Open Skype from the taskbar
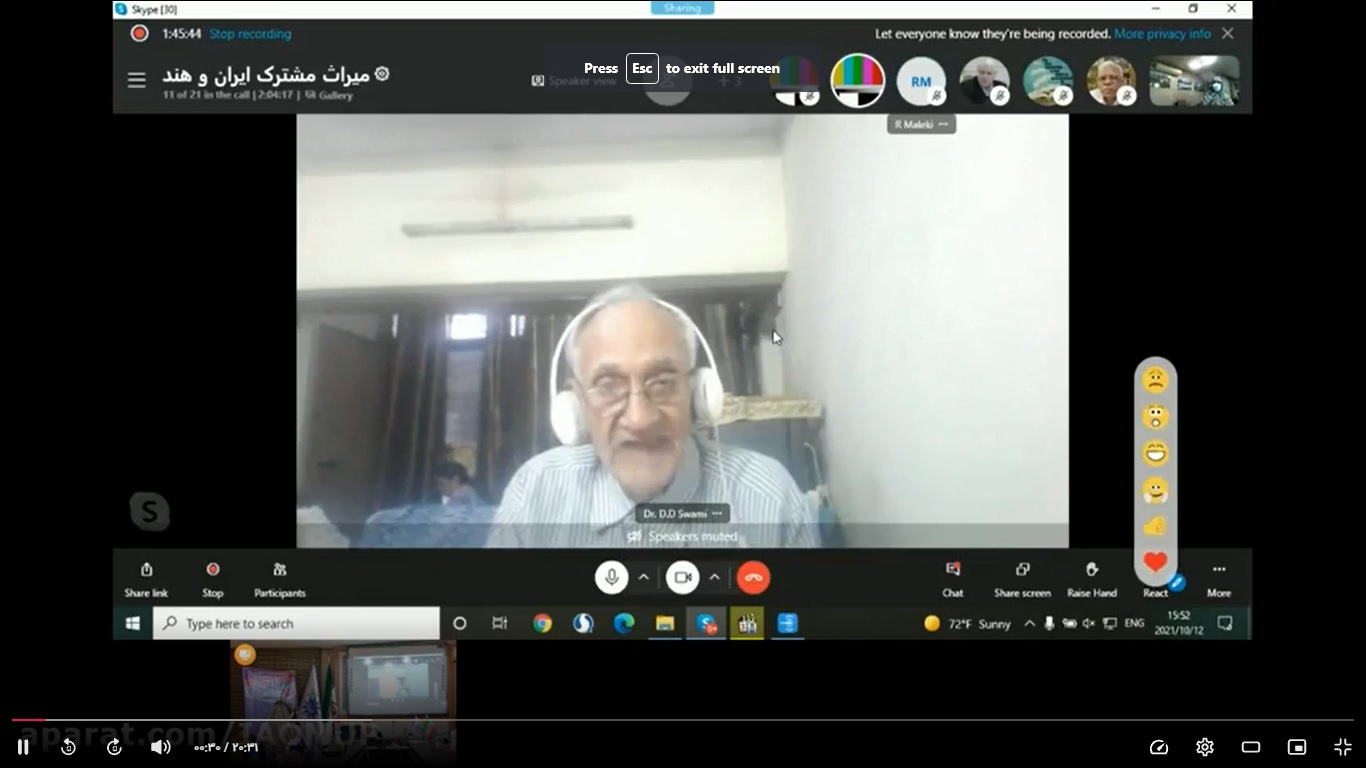 [x=706, y=623]
